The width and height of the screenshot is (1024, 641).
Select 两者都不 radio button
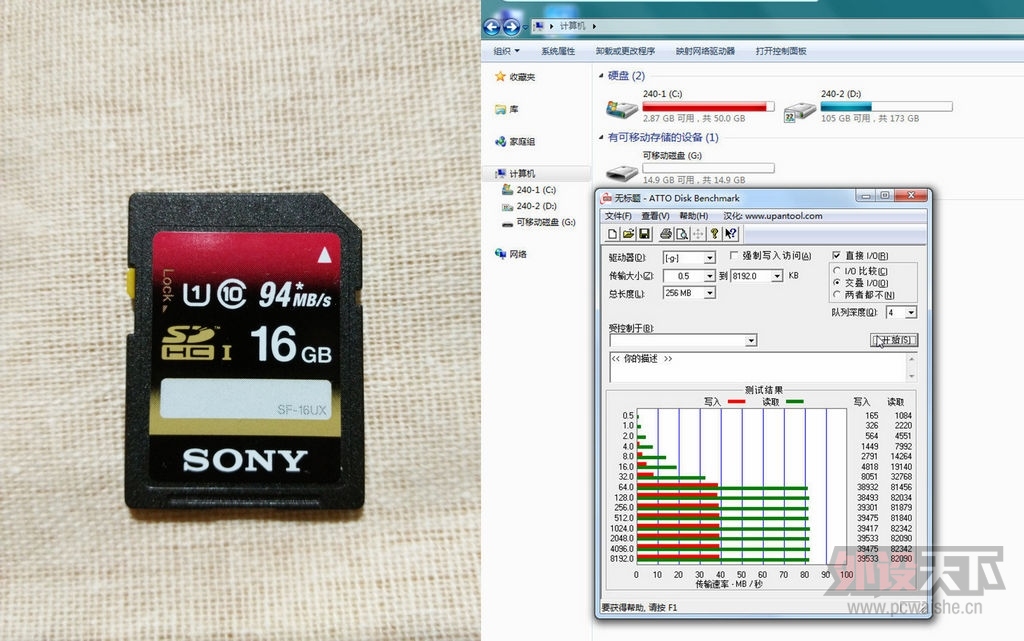tap(837, 294)
